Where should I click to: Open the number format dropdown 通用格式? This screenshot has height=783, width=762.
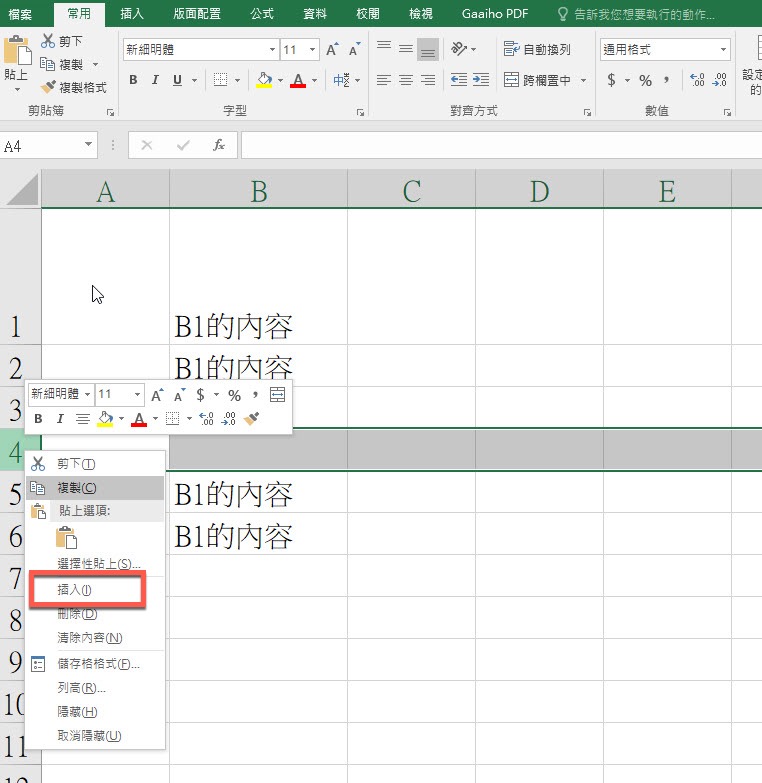coord(723,49)
